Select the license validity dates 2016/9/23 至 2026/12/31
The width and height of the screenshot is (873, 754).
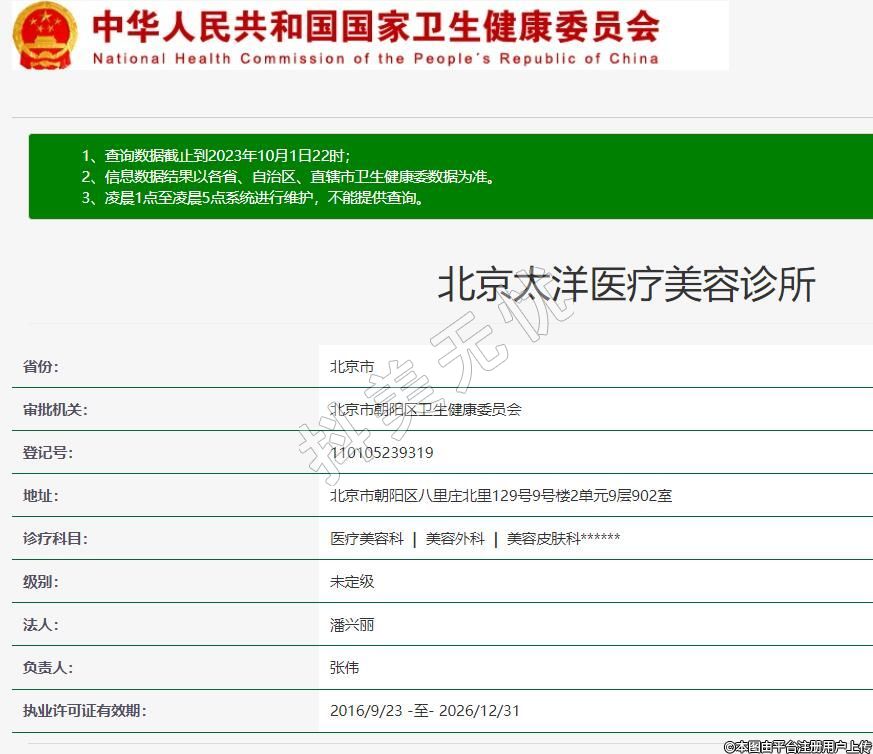click(425, 711)
